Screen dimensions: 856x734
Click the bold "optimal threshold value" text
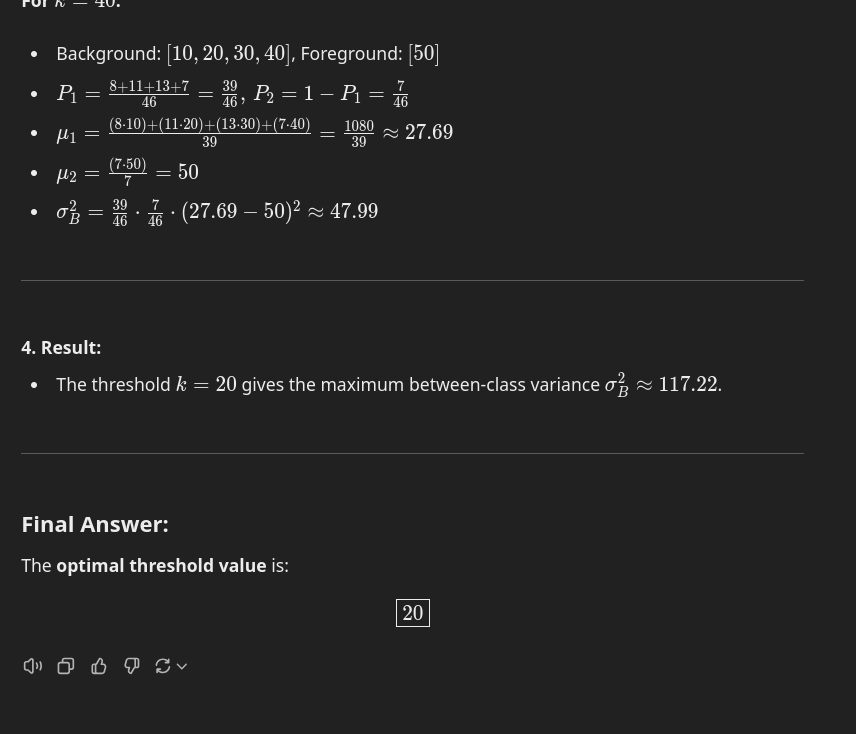point(161,565)
